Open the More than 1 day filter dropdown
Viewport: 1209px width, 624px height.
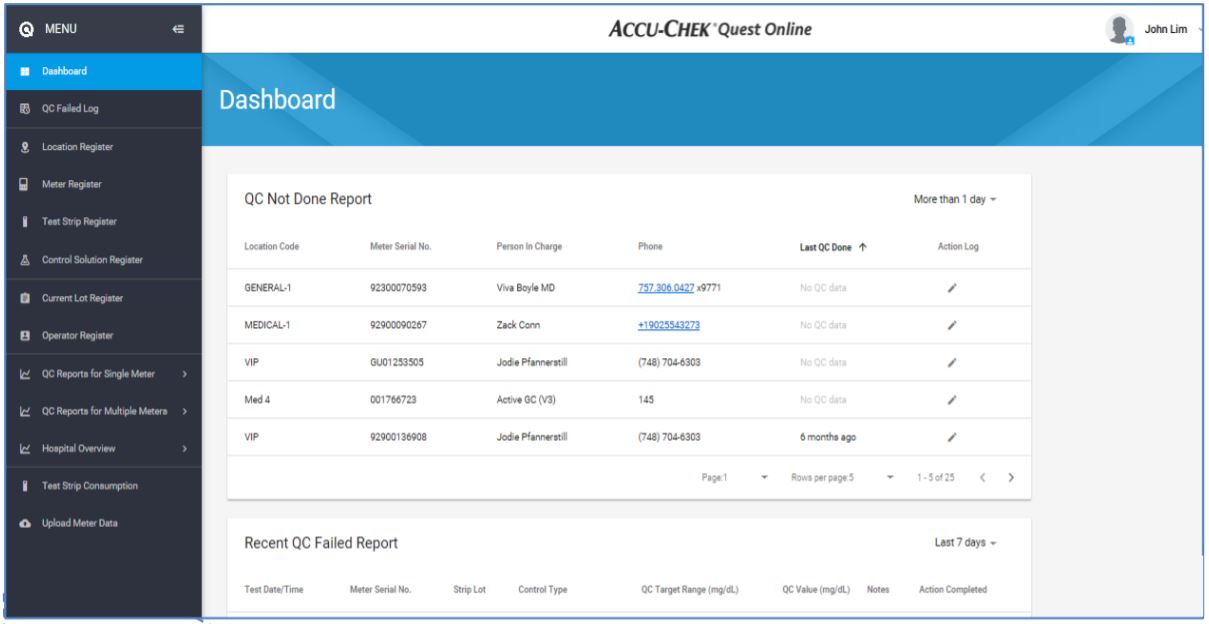pyautogui.click(x=955, y=200)
